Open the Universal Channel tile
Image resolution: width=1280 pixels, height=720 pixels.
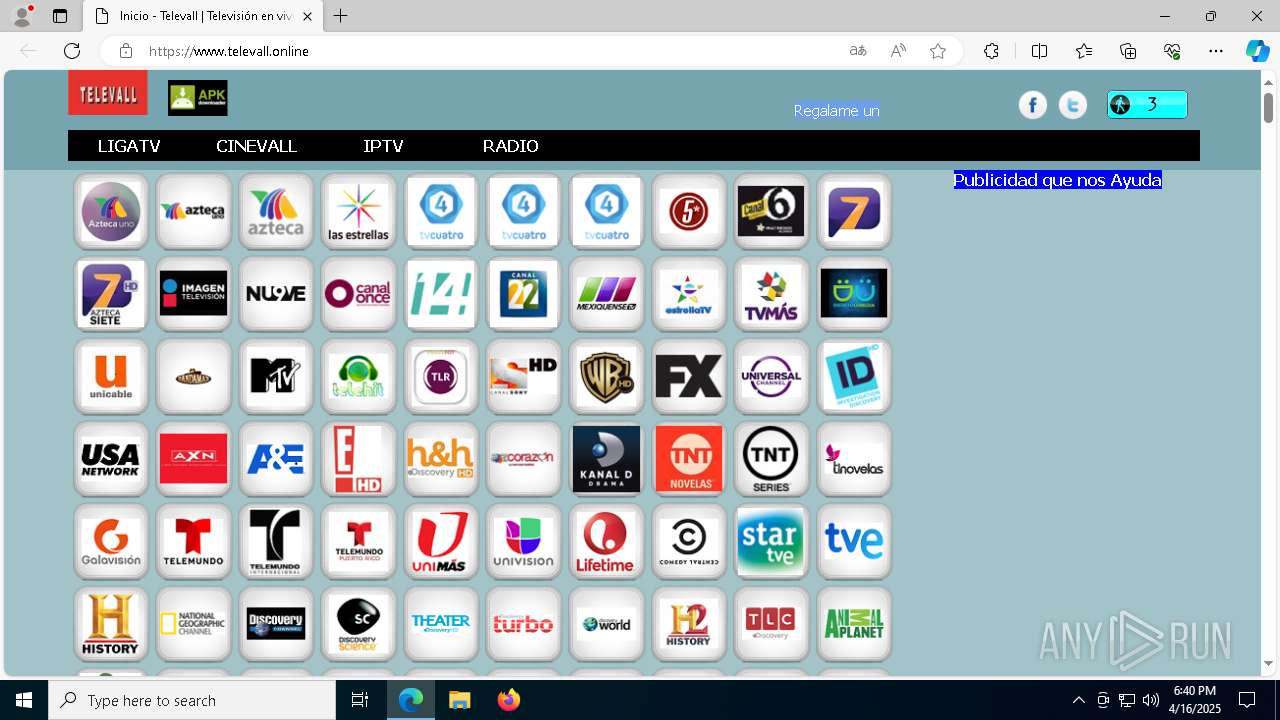[x=771, y=376]
